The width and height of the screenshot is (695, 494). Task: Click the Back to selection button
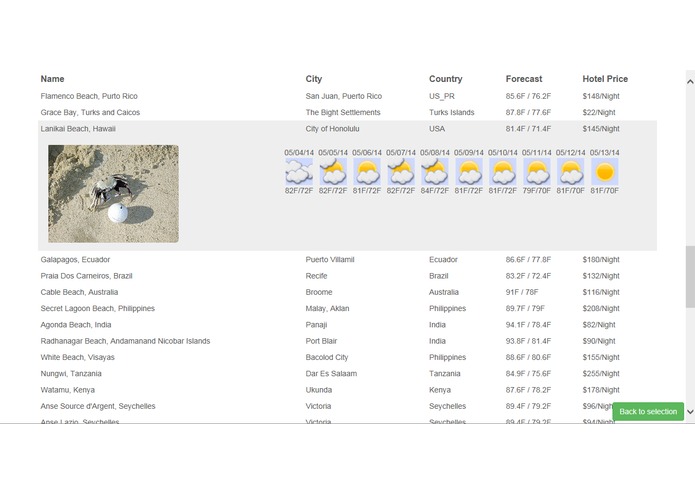coord(648,412)
